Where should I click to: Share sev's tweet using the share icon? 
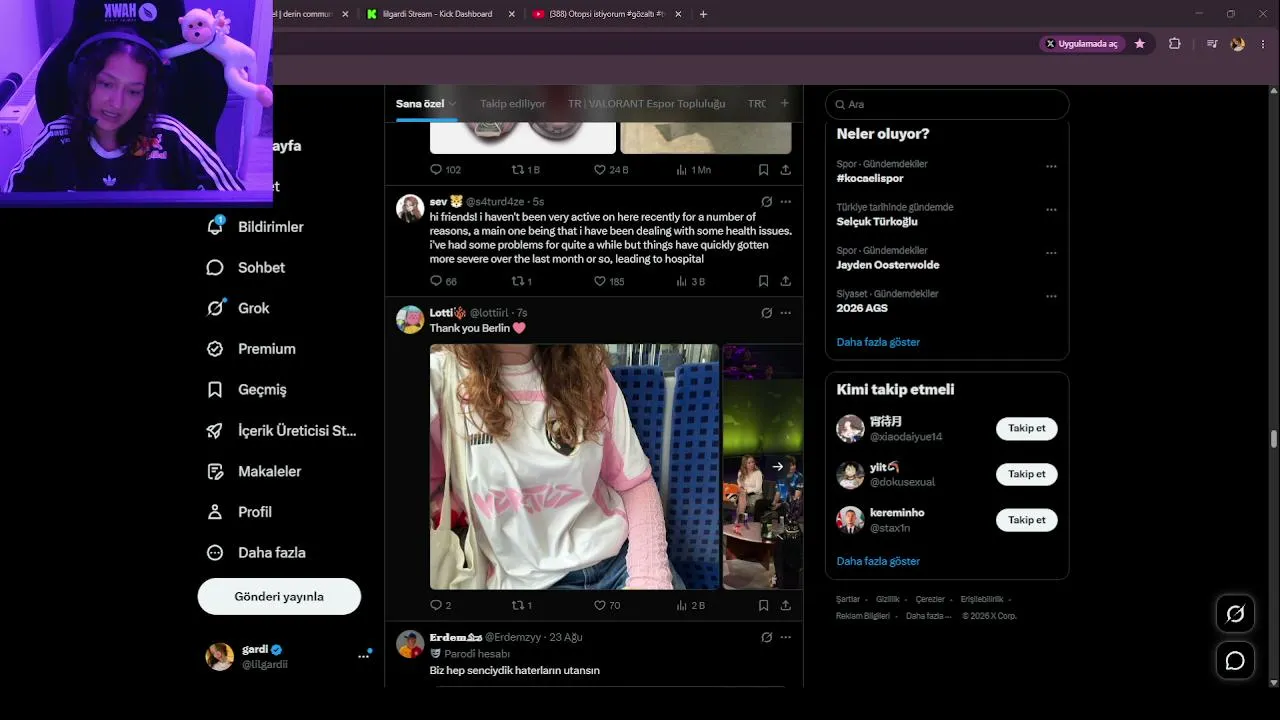(x=786, y=282)
